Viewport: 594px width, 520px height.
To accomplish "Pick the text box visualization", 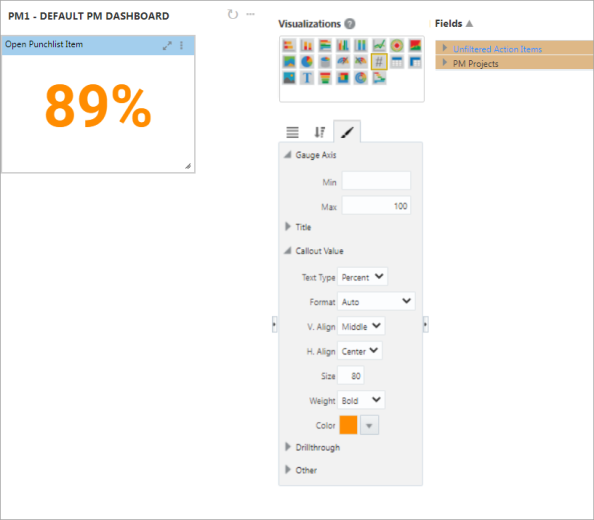I will click(306, 78).
